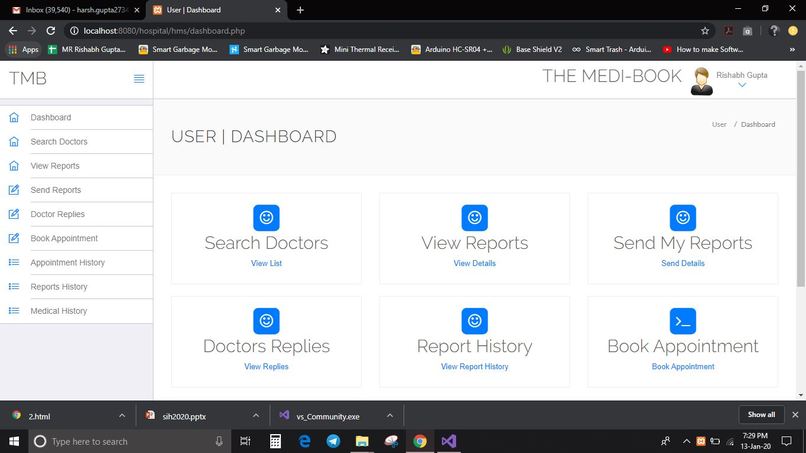Click the View Reports sidebar icon
806x453 pixels.
[x=14, y=166]
